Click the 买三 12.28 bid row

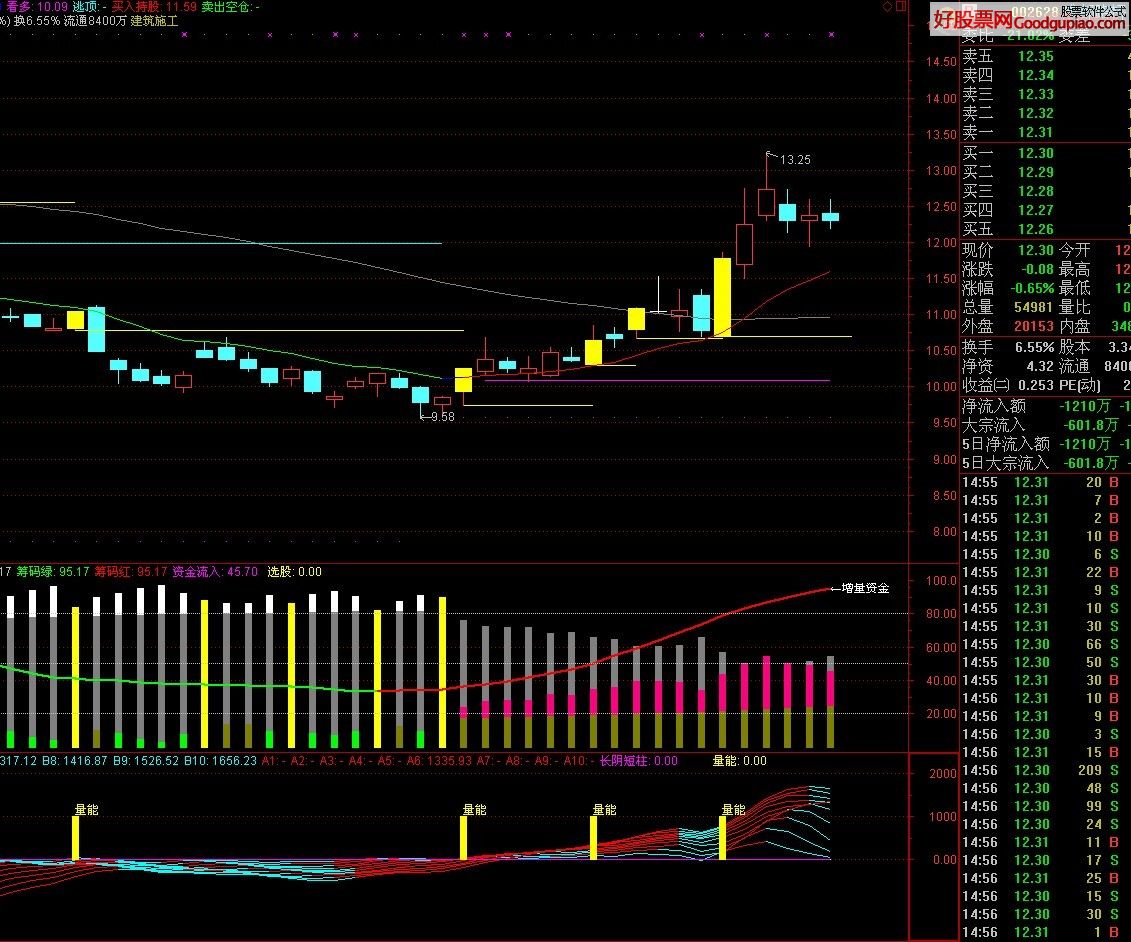pyautogui.click(x=1045, y=191)
